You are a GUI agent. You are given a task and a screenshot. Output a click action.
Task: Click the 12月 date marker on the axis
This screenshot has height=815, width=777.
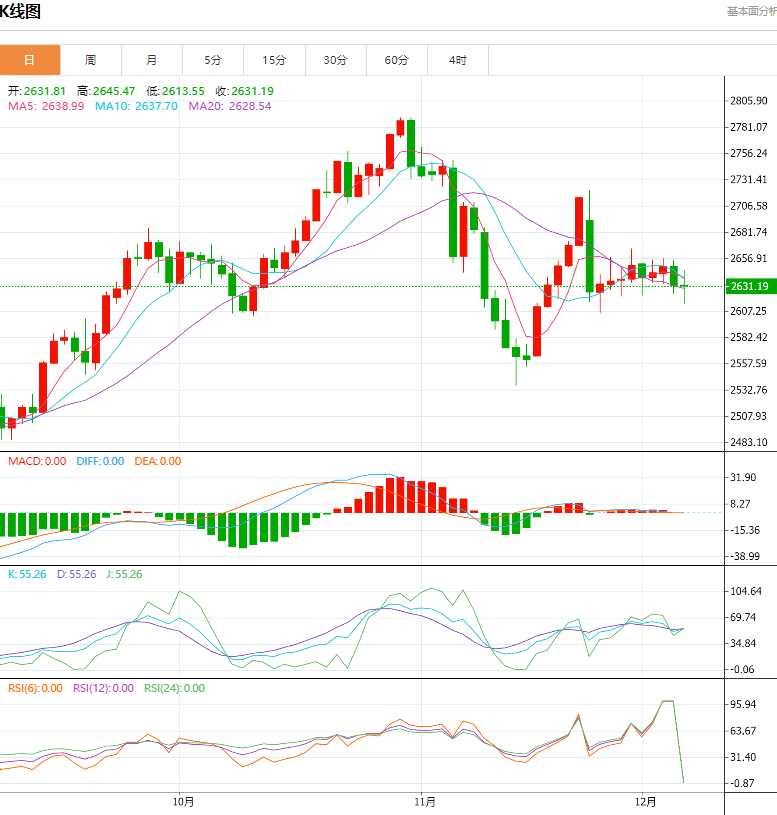pyautogui.click(x=646, y=801)
